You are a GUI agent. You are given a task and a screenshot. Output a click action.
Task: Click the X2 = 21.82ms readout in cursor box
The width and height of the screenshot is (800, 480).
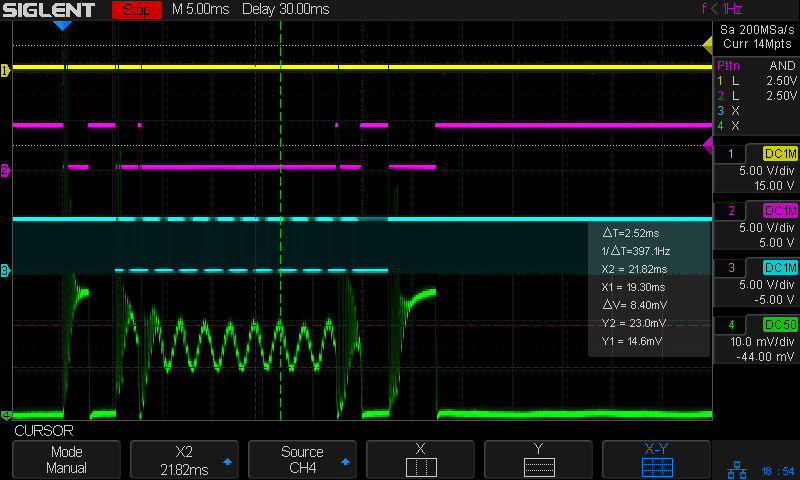click(x=634, y=269)
